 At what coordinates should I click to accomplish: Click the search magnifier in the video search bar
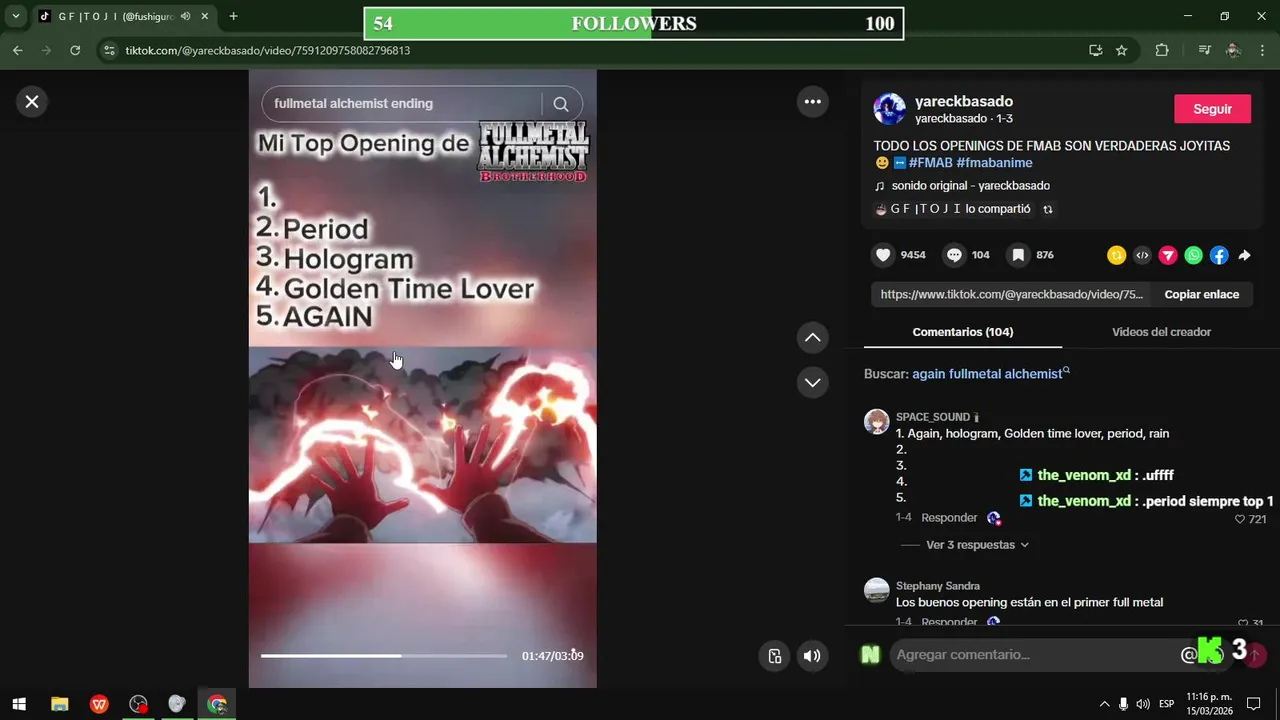tap(561, 104)
